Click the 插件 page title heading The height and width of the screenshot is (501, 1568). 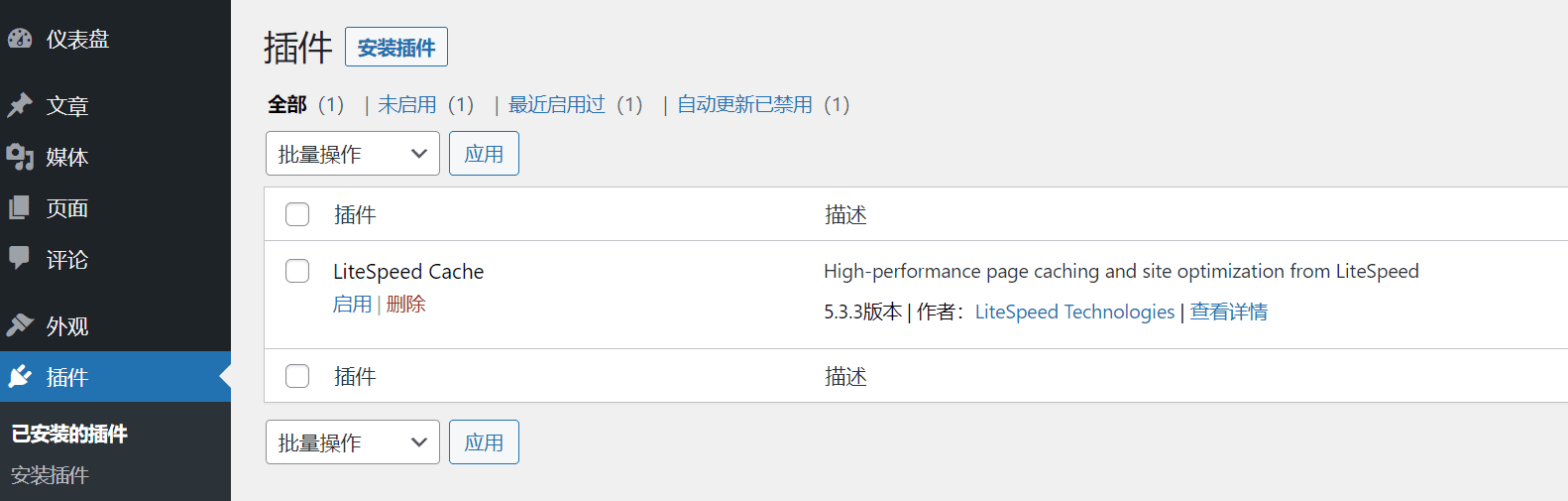click(x=298, y=47)
